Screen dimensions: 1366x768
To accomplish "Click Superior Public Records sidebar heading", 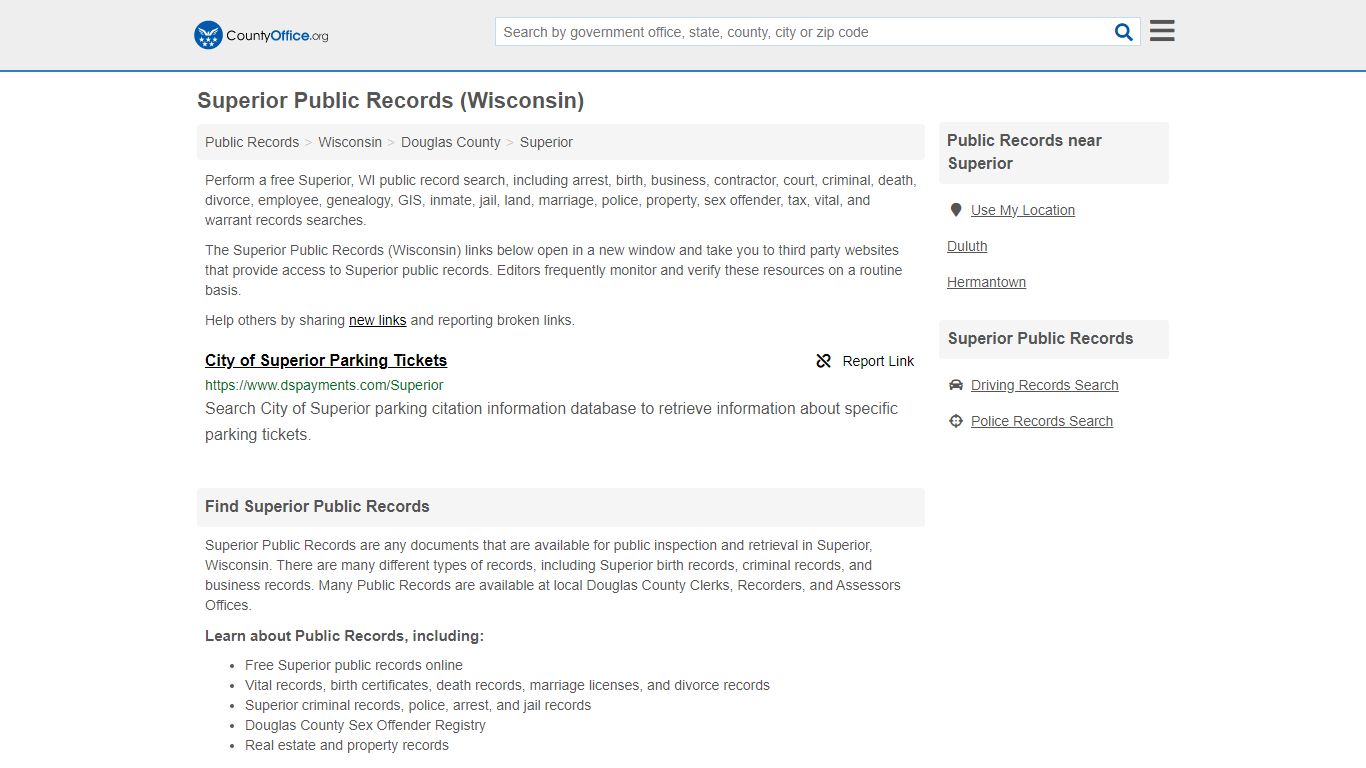I will (x=1040, y=339).
